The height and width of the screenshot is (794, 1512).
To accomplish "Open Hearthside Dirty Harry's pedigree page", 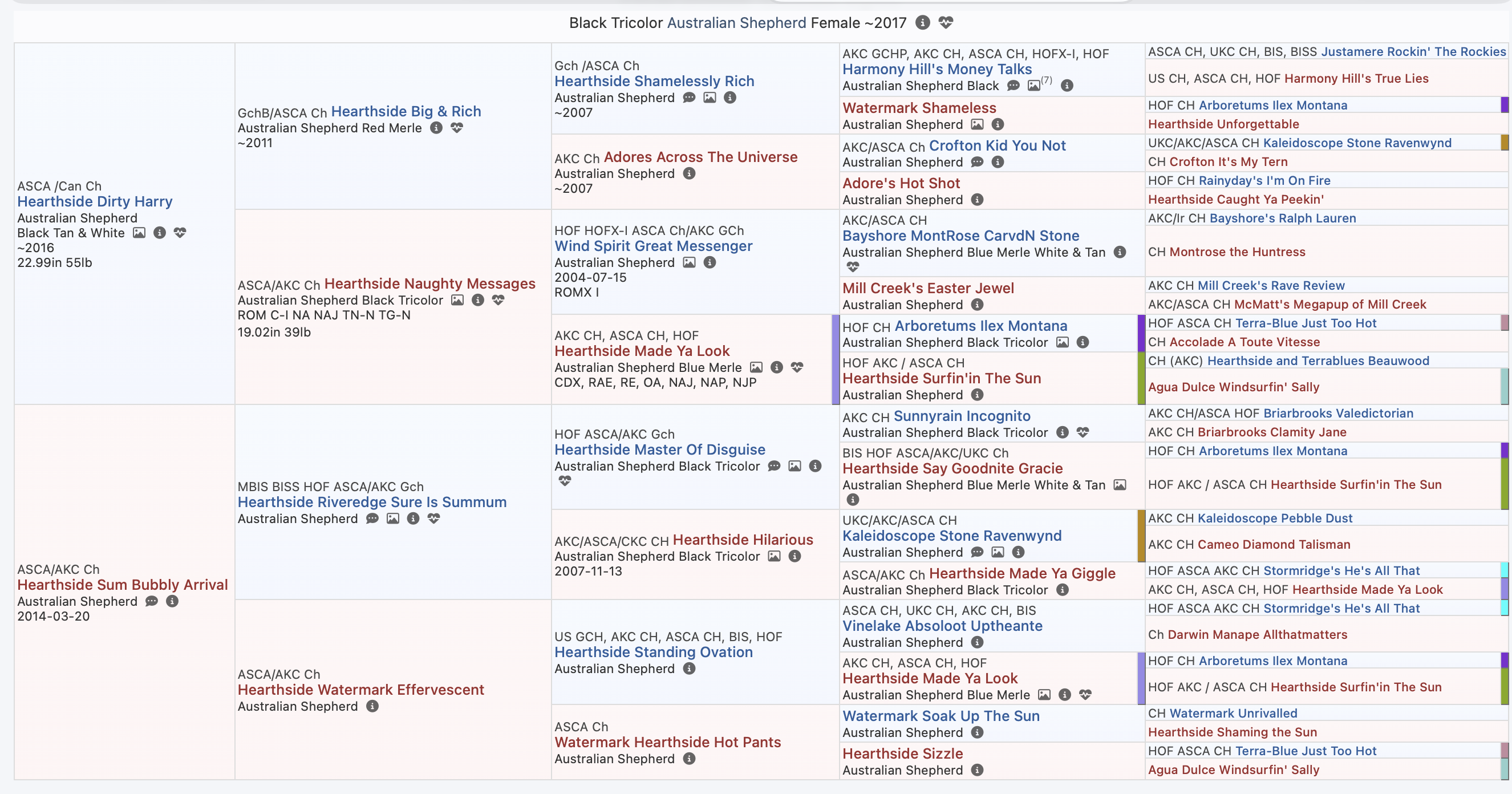I will click(x=95, y=201).
